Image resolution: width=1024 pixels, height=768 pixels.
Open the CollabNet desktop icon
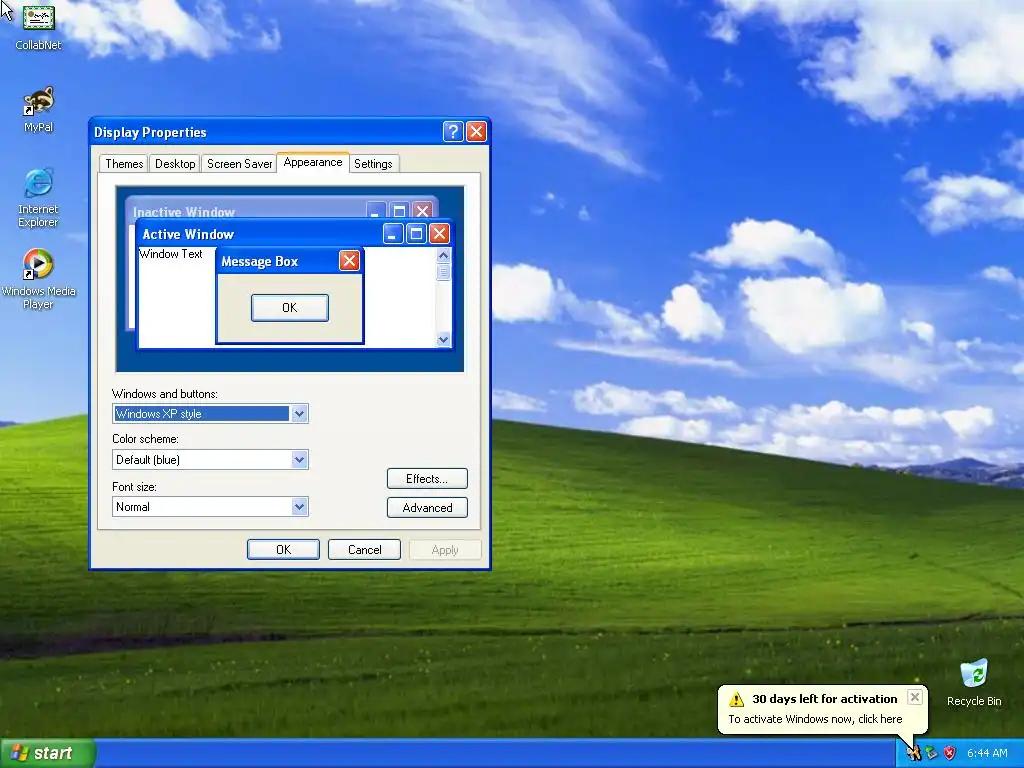(39, 26)
